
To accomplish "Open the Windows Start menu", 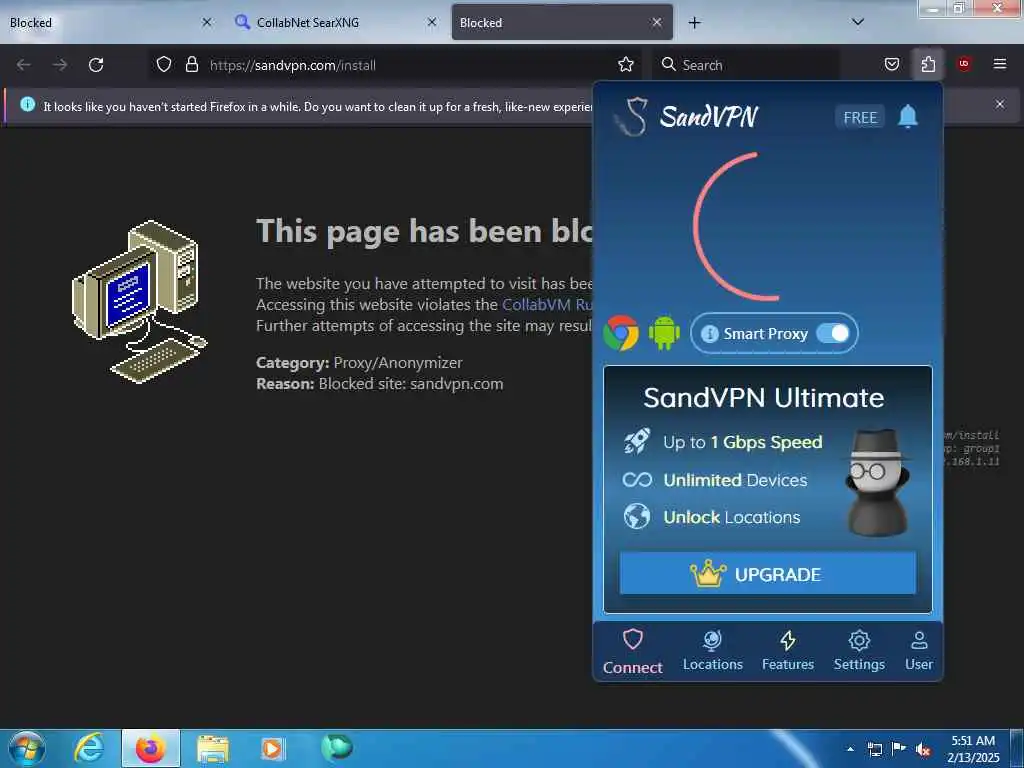I will coord(26,748).
